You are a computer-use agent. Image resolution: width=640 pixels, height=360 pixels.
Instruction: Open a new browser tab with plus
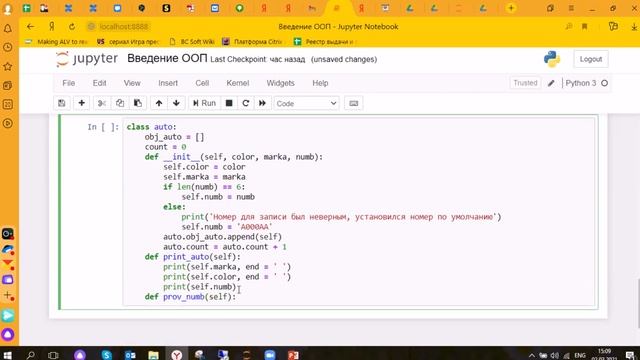511,8
